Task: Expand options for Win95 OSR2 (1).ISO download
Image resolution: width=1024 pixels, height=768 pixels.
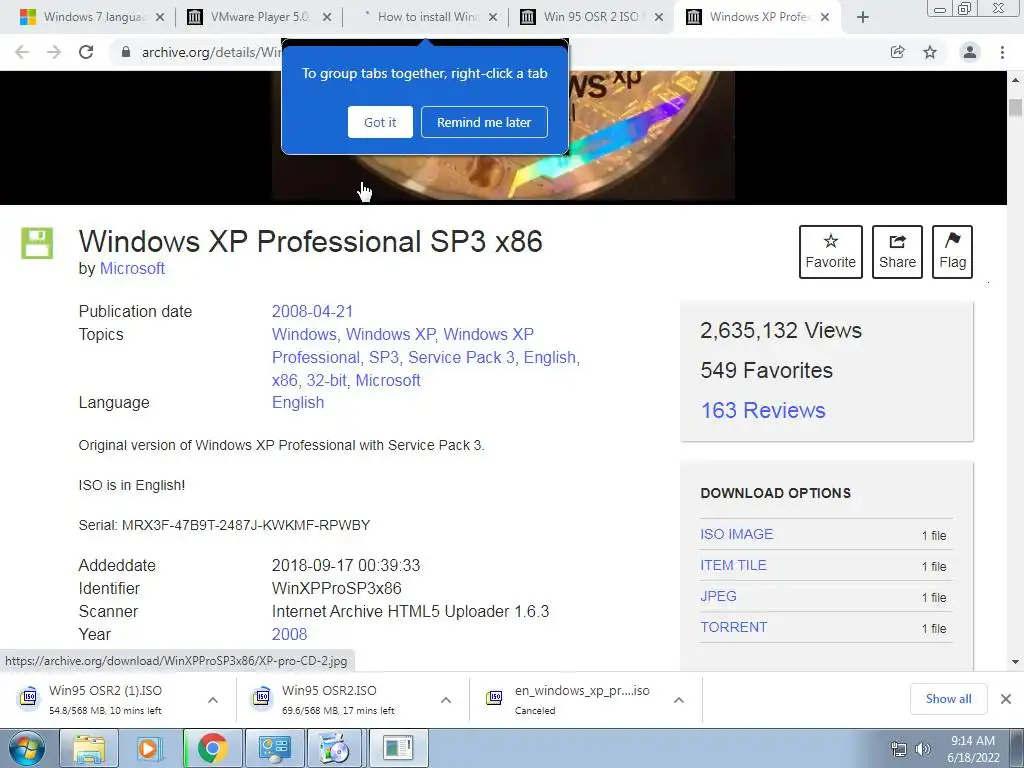Action: point(213,699)
